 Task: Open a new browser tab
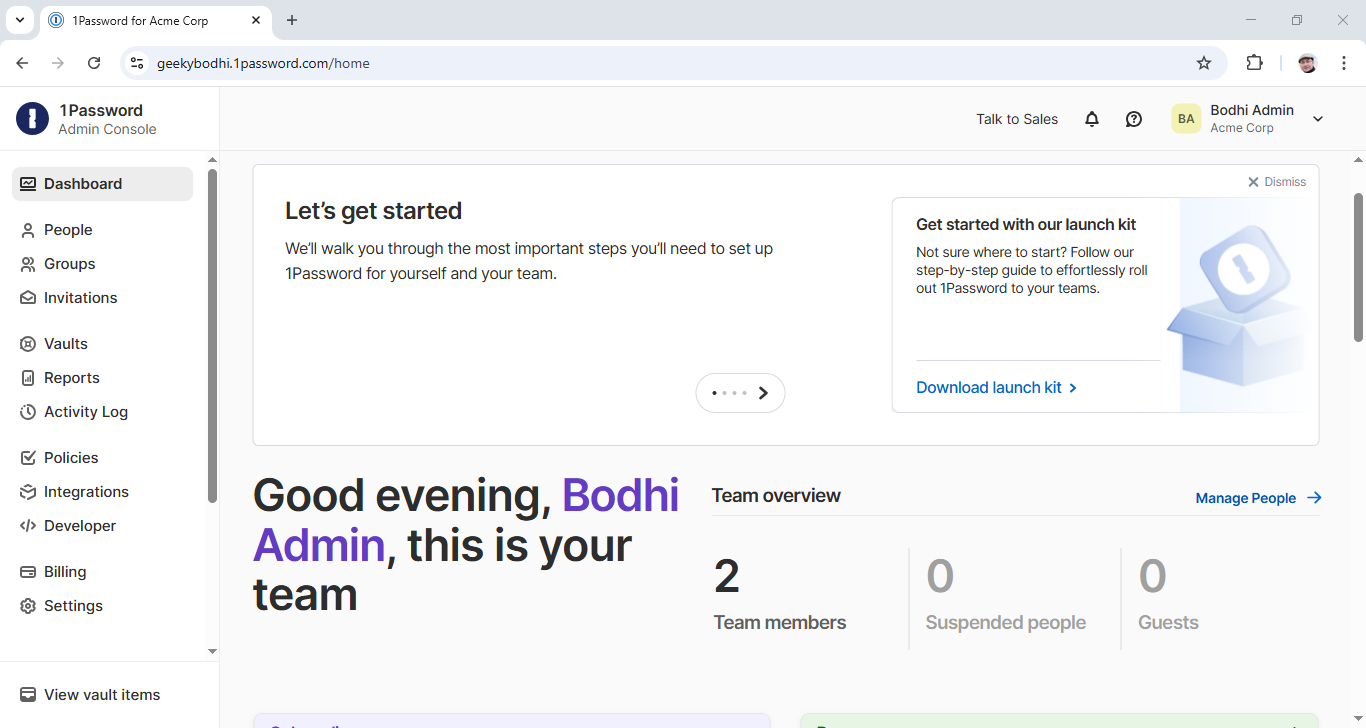point(292,20)
